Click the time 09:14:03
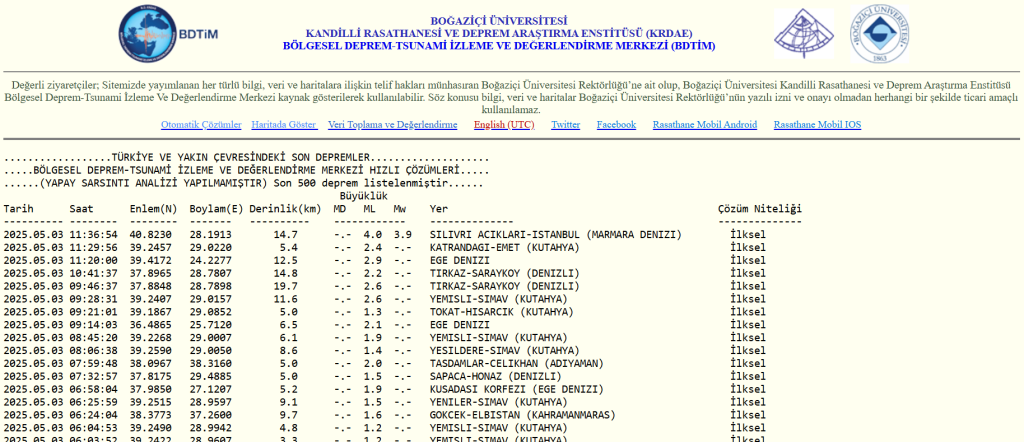Screen dimensions: 1024x442 [x=93, y=324]
